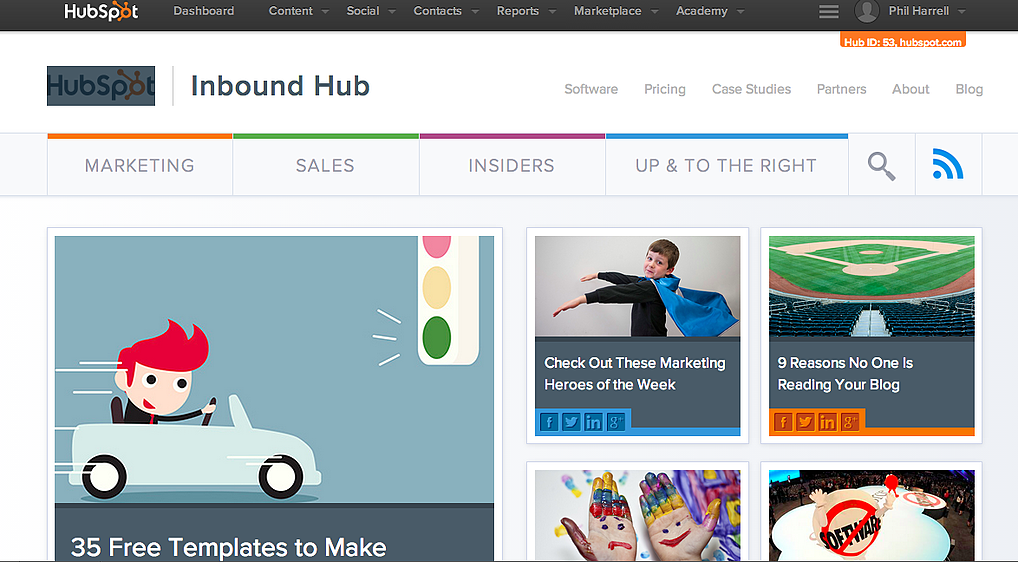Open the Case Studies link
The width and height of the screenshot is (1018, 562).
pyautogui.click(x=751, y=89)
